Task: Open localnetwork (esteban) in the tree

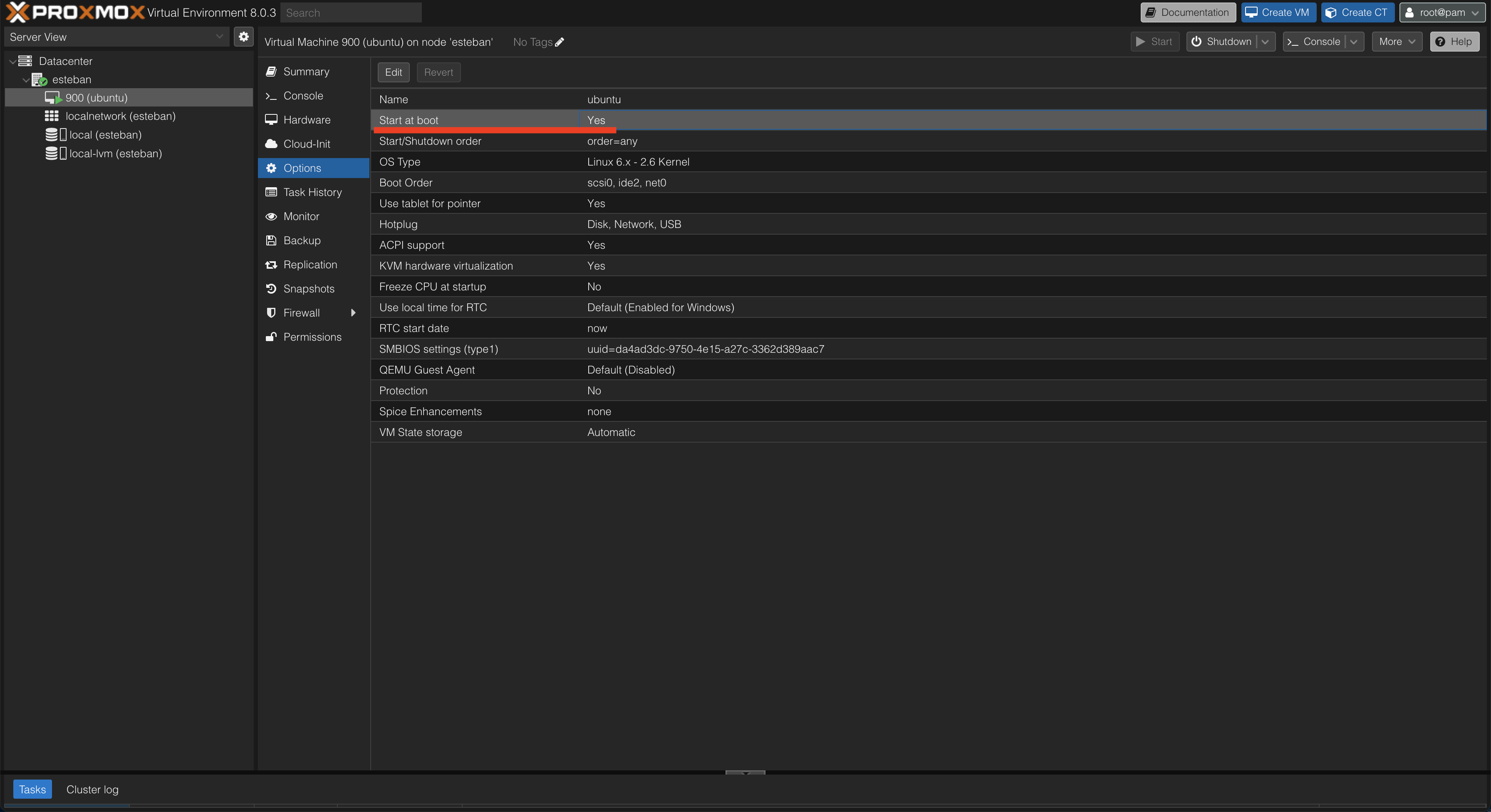Action: point(120,116)
